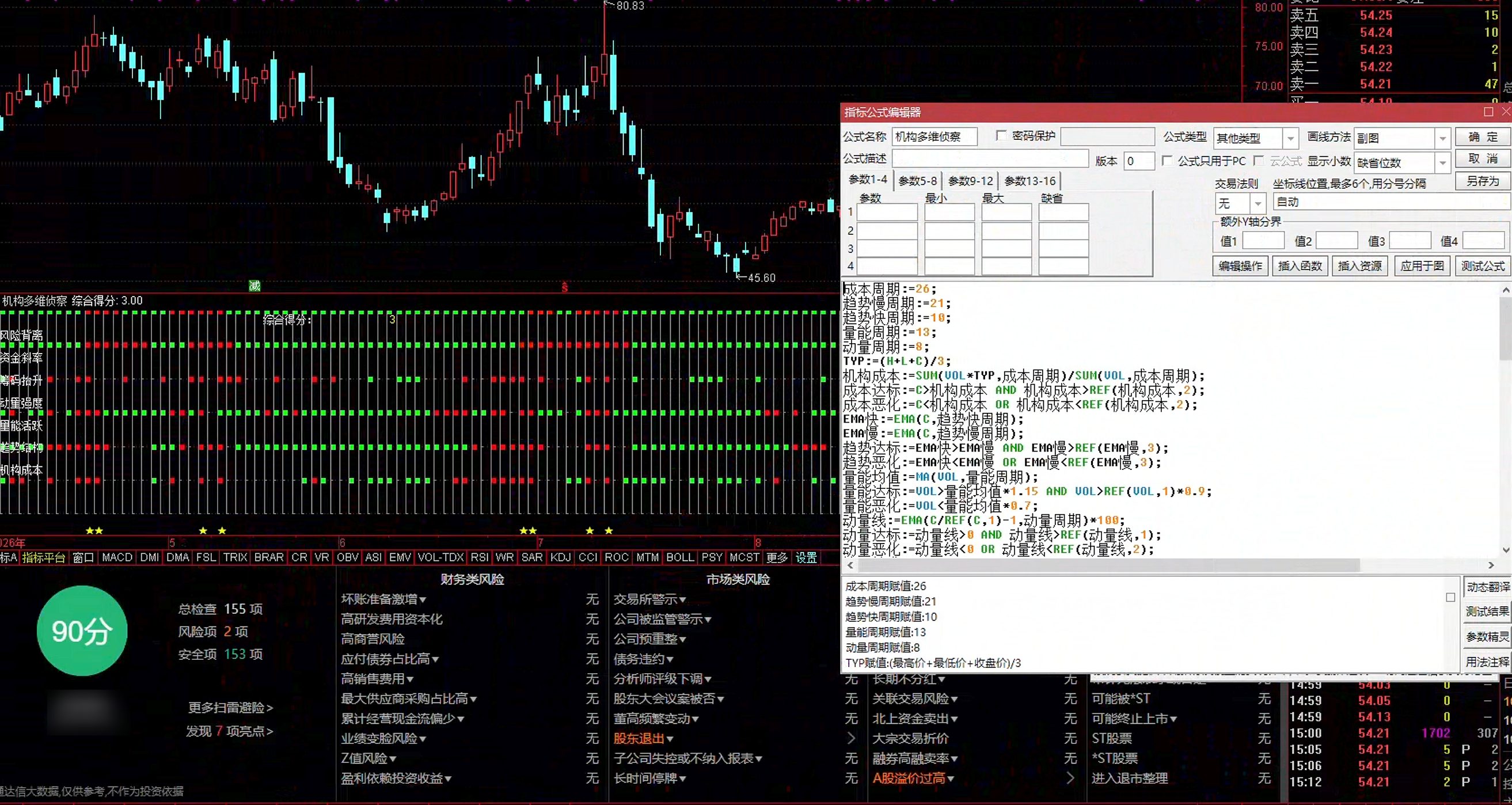This screenshot has width=1512, height=805.
Task: Click the 测试结果 side button
Action: [1487, 612]
